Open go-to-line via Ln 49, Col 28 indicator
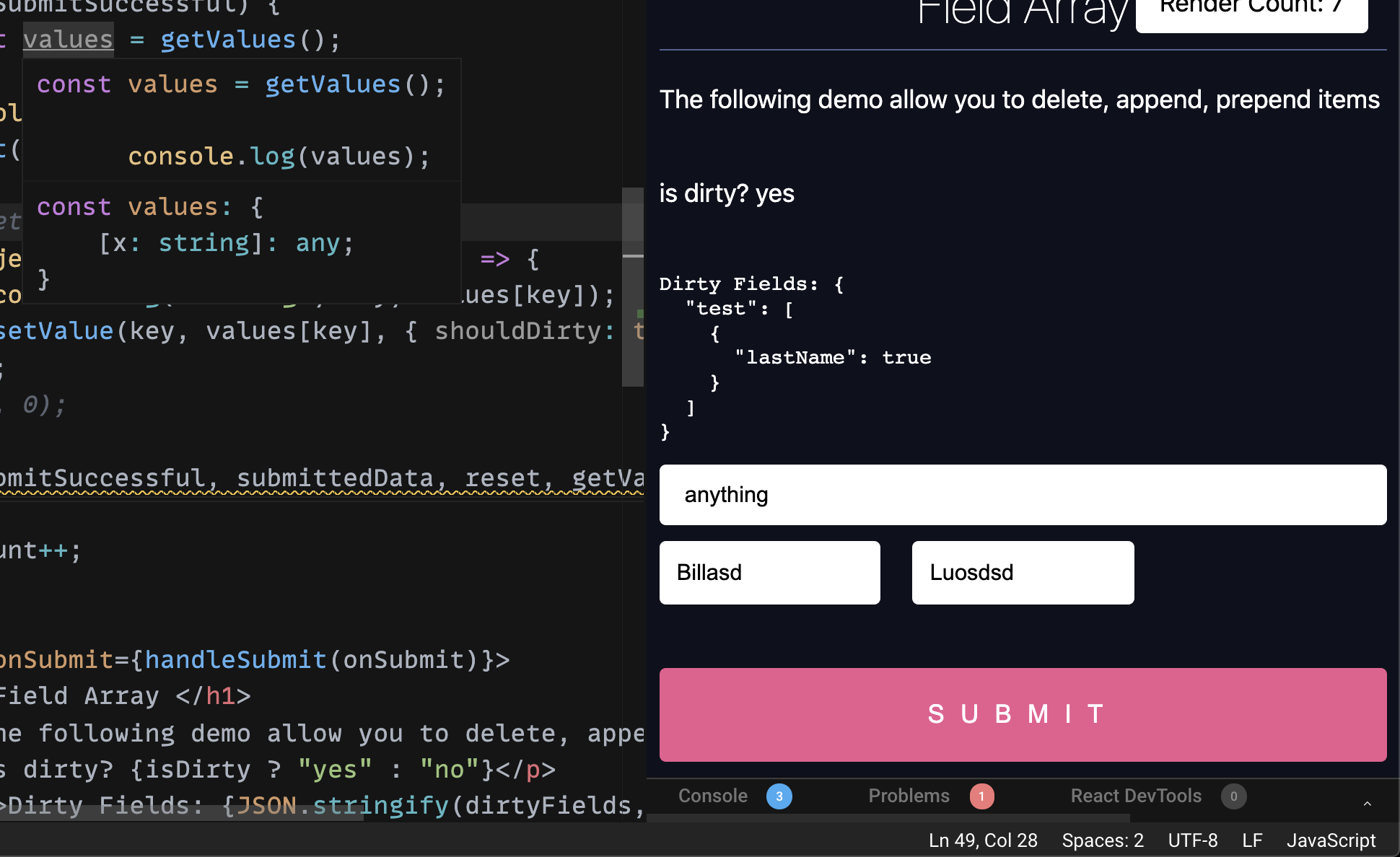This screenshot has width=1400, height=857. [983, 840]
